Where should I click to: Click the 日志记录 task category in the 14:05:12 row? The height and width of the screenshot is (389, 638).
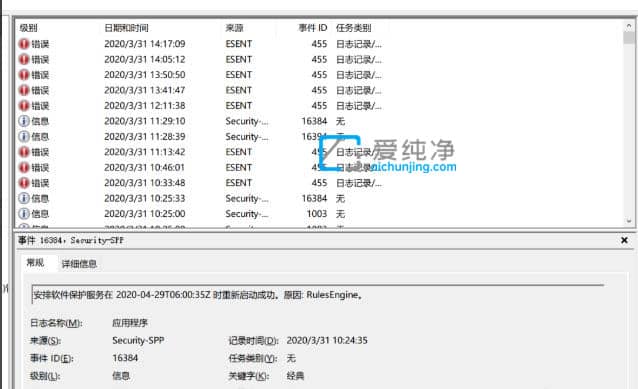(359, 59)
